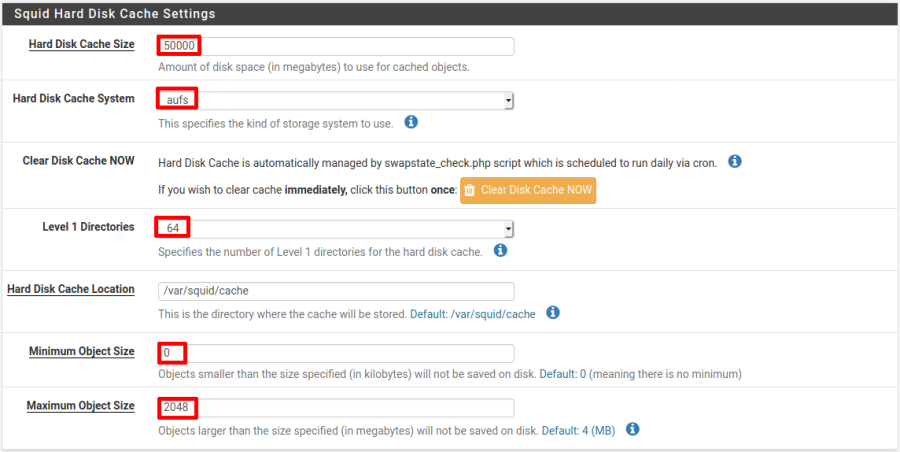Viewport: 900px width, 452px height.
Task: Click the underlined Hard Disk Cache Location label
Action: click(x=70, y=289)
